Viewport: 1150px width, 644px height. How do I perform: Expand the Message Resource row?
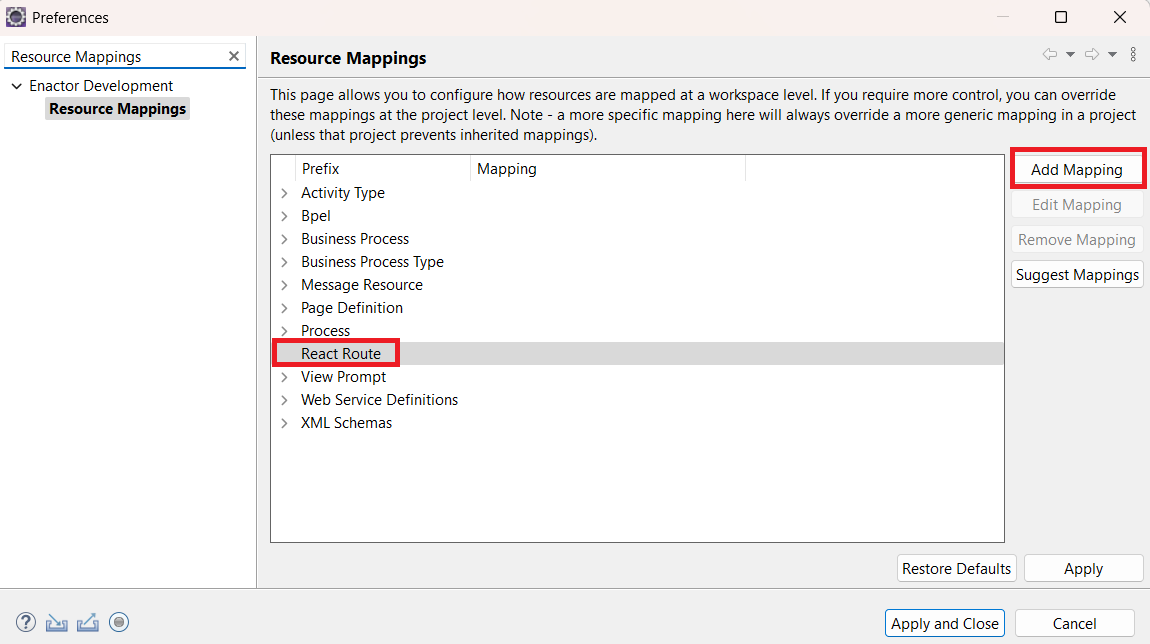click(285, 285)
